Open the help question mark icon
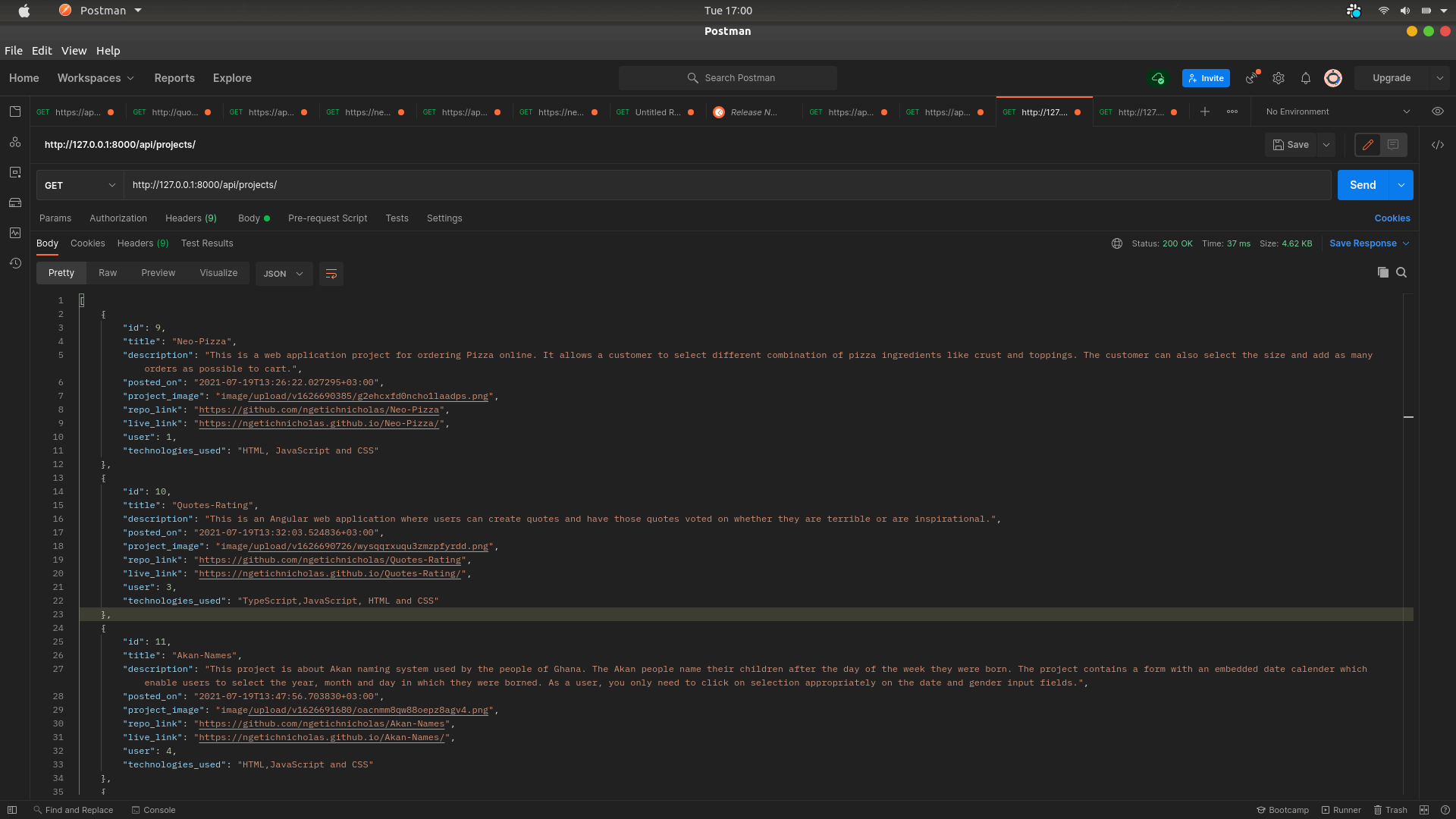 point(1445,810)
